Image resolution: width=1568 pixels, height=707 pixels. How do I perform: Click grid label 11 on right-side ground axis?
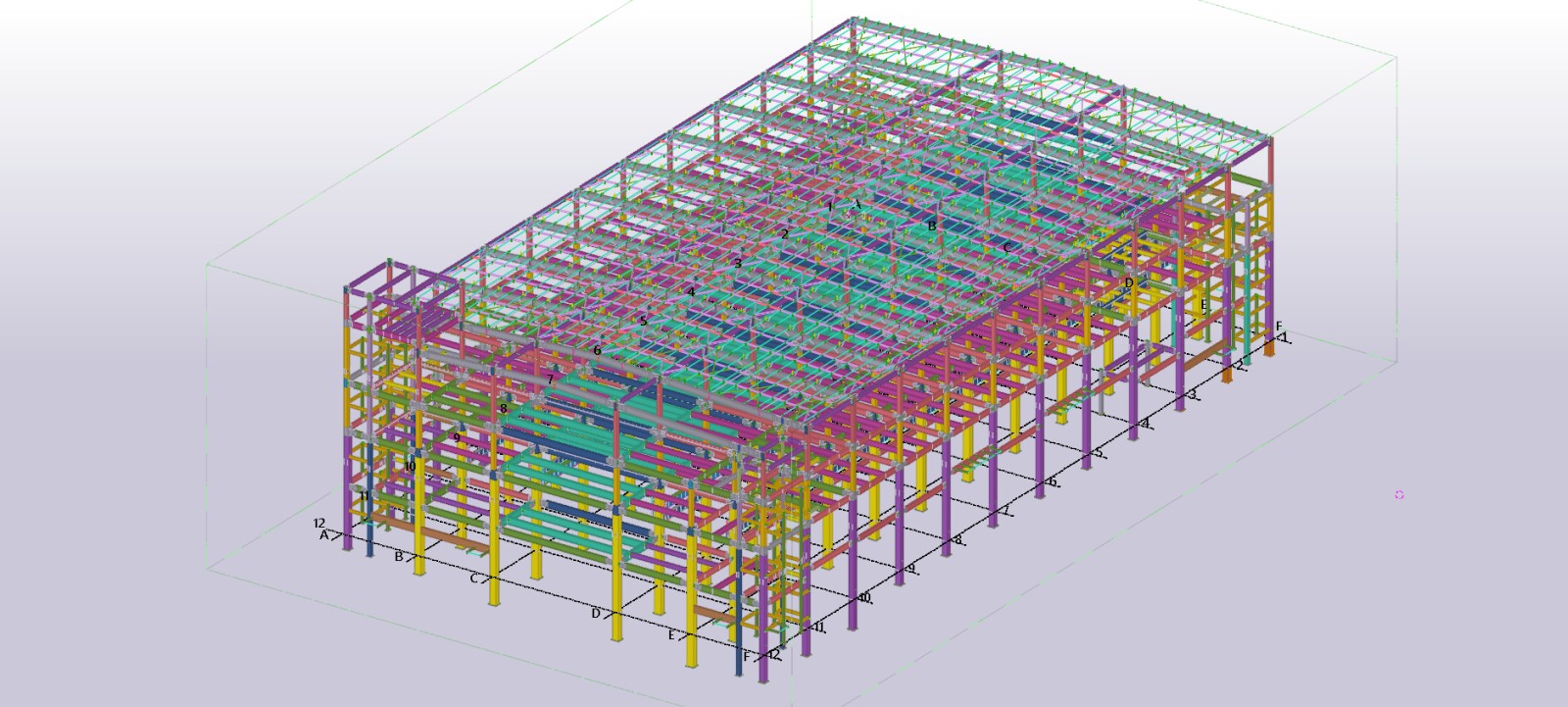tap(819, 627)
